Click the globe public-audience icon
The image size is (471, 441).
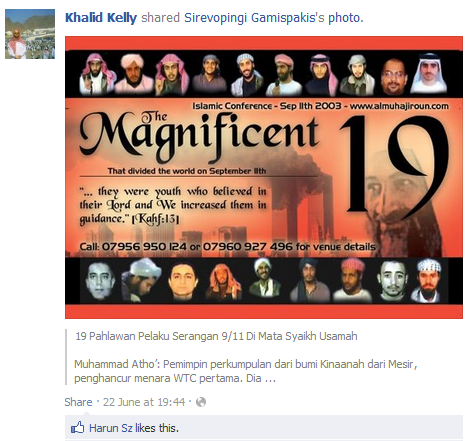point(201,402)
